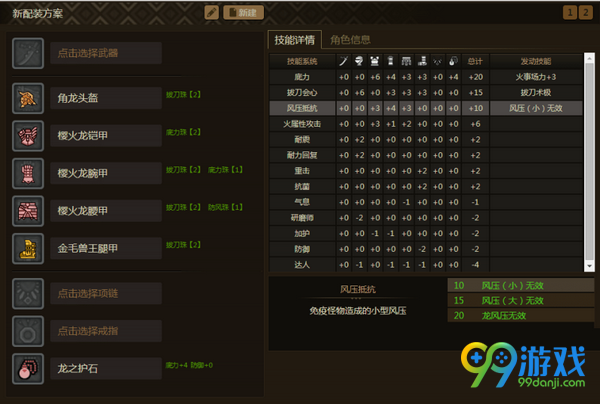Click the helmet column header icon

pyautogui.click(x=359, y=61)
